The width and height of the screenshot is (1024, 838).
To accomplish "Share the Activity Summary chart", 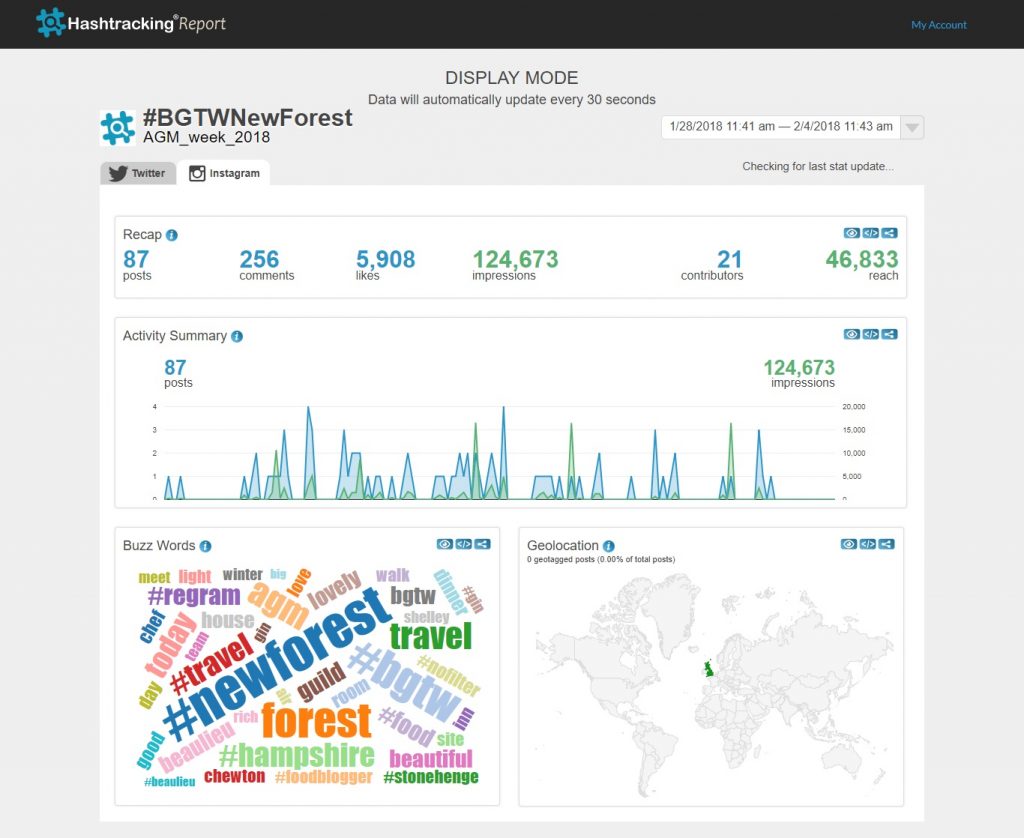I will [x=889, y=334].
